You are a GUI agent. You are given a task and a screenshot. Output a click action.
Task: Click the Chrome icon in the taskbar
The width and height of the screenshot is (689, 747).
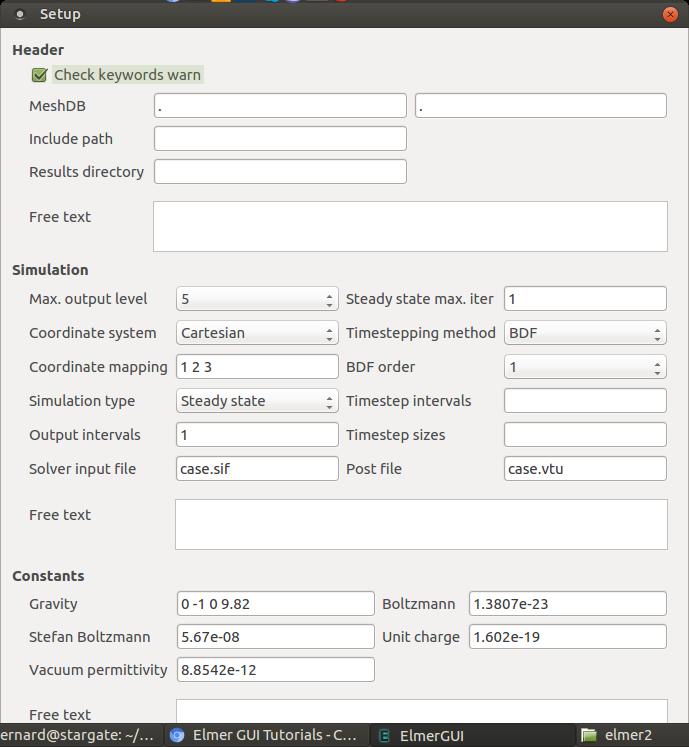tap(178, 735)
